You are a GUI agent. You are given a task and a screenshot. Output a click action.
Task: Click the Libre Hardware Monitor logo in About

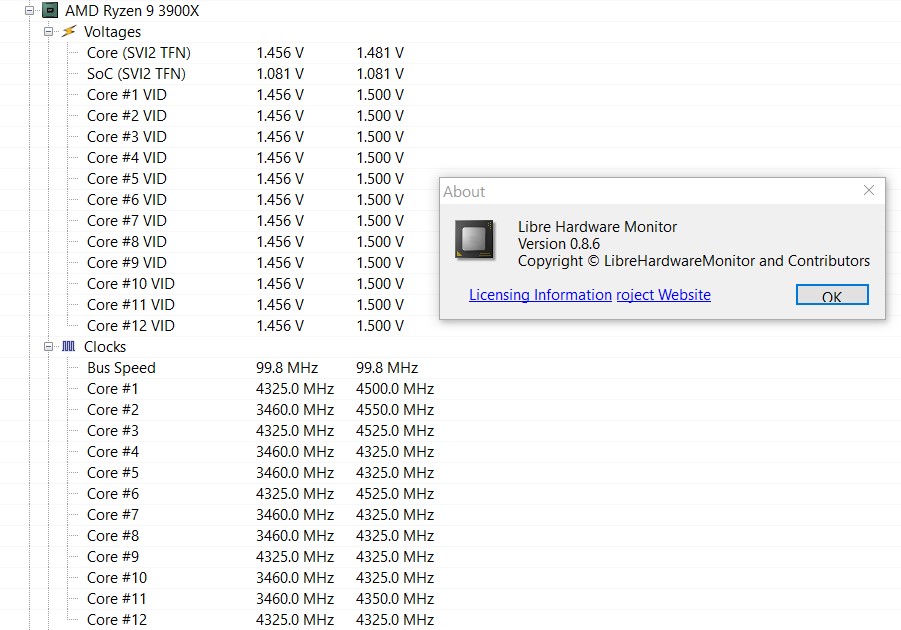point(475,239)
